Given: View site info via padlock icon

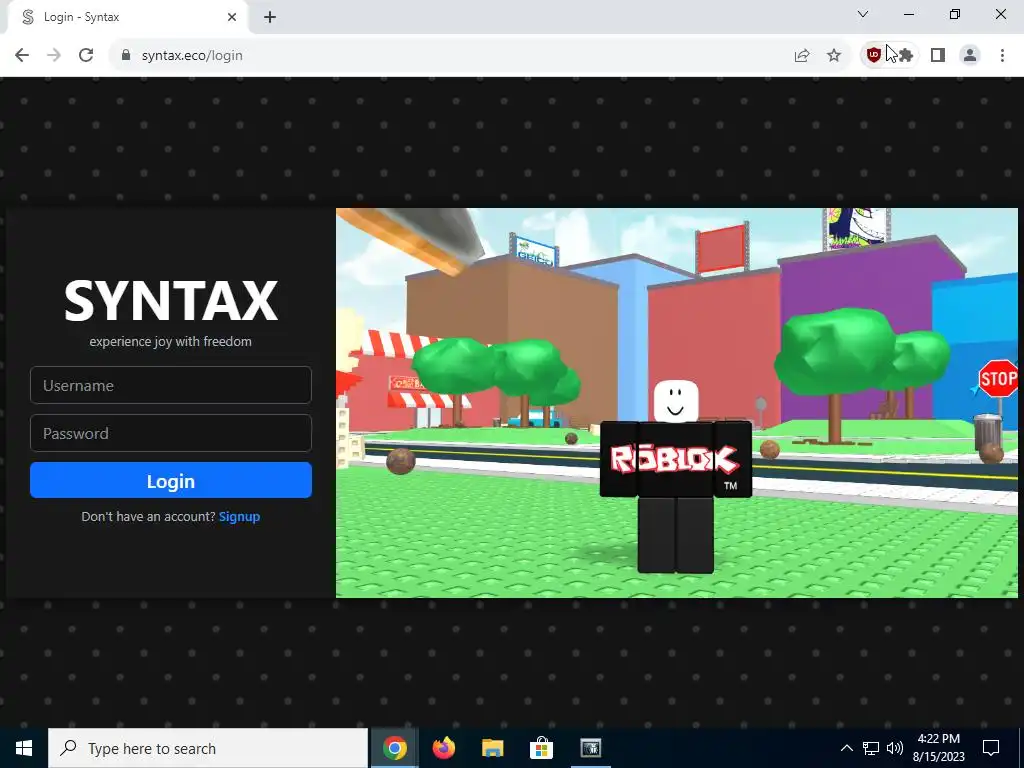Looking at the screenshot, I should pos(126,56).
